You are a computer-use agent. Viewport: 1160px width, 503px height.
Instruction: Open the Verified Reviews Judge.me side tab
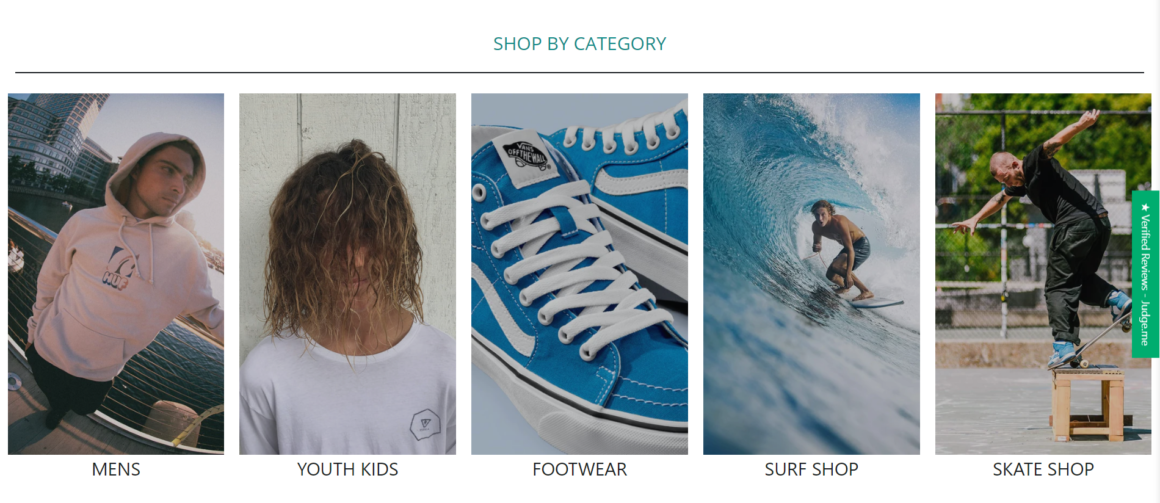pyautogui.click(x=1145, y=274)
